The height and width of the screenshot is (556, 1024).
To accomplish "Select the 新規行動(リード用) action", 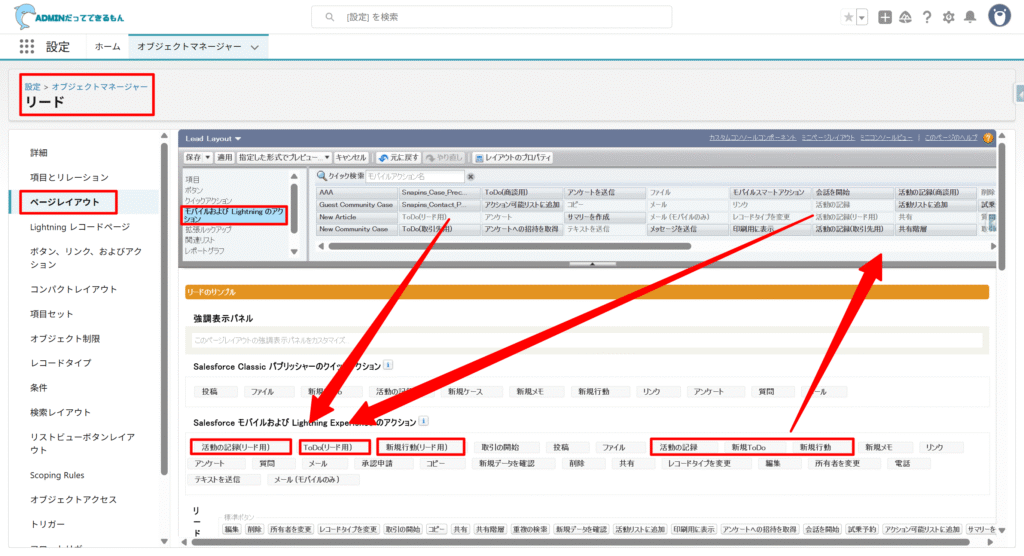I will 421,448.
